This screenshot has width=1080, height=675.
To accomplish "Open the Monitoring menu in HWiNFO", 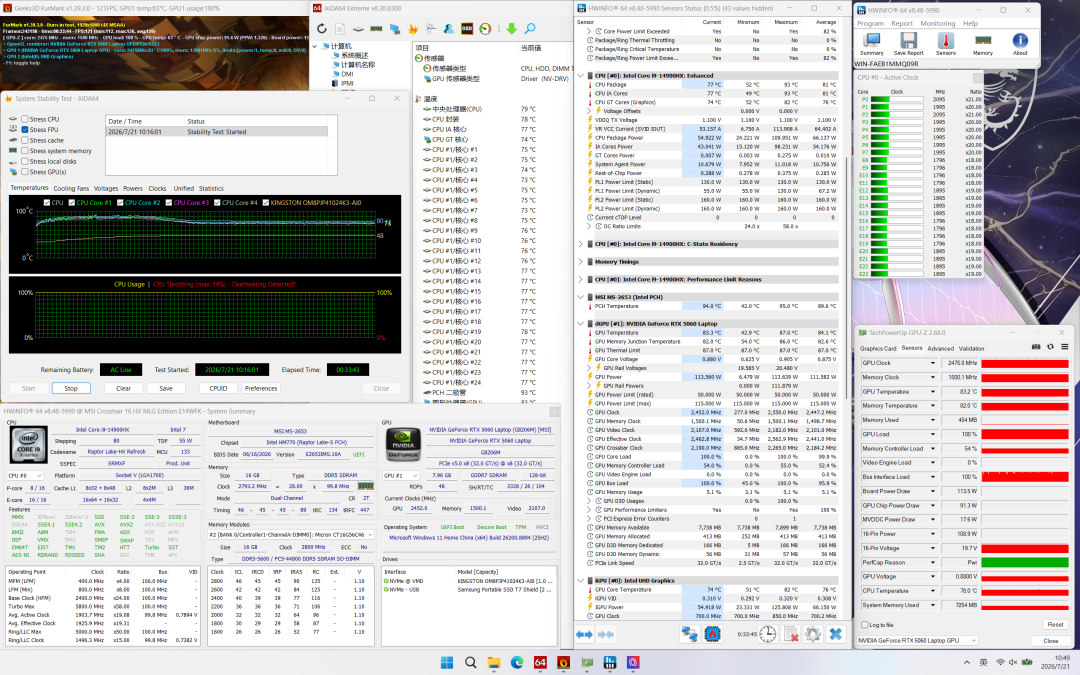I will (937, 23).
